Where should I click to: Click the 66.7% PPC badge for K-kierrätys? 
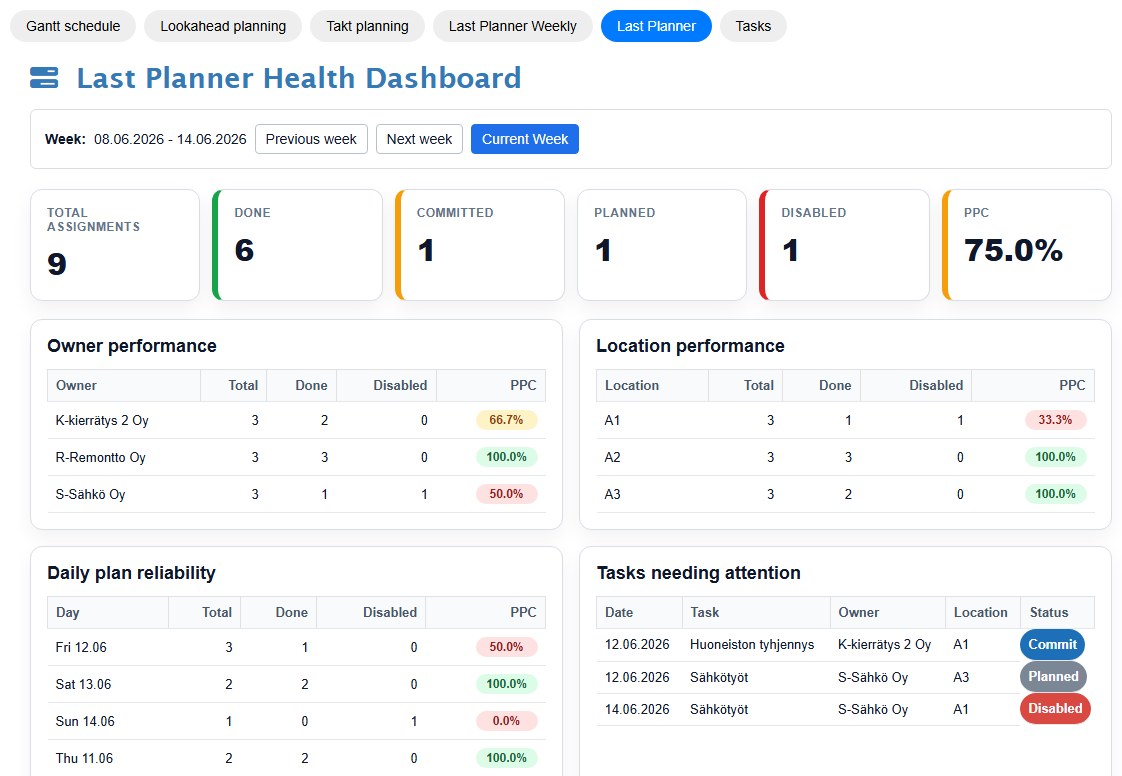tap(506, 420)
